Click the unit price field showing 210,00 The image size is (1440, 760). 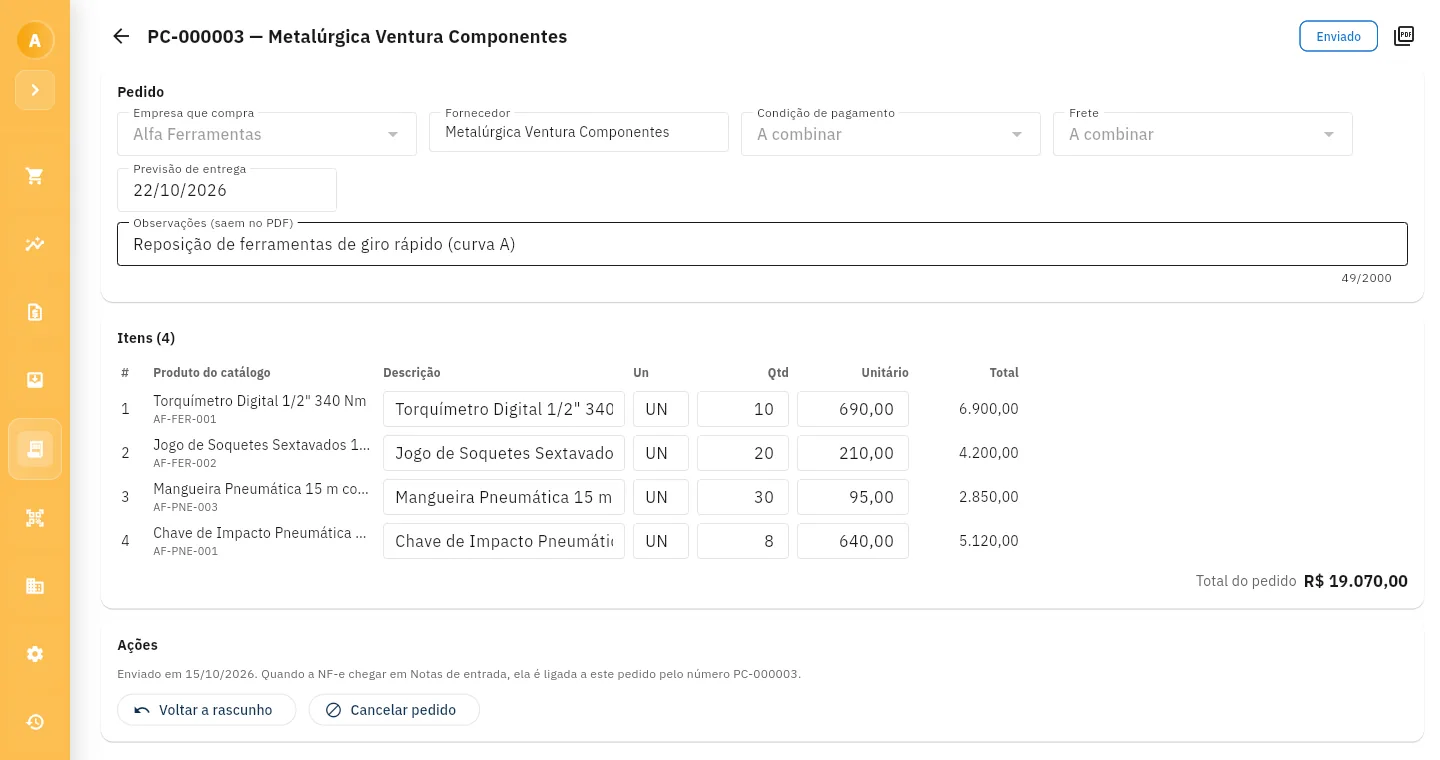(x=853, y=453)
